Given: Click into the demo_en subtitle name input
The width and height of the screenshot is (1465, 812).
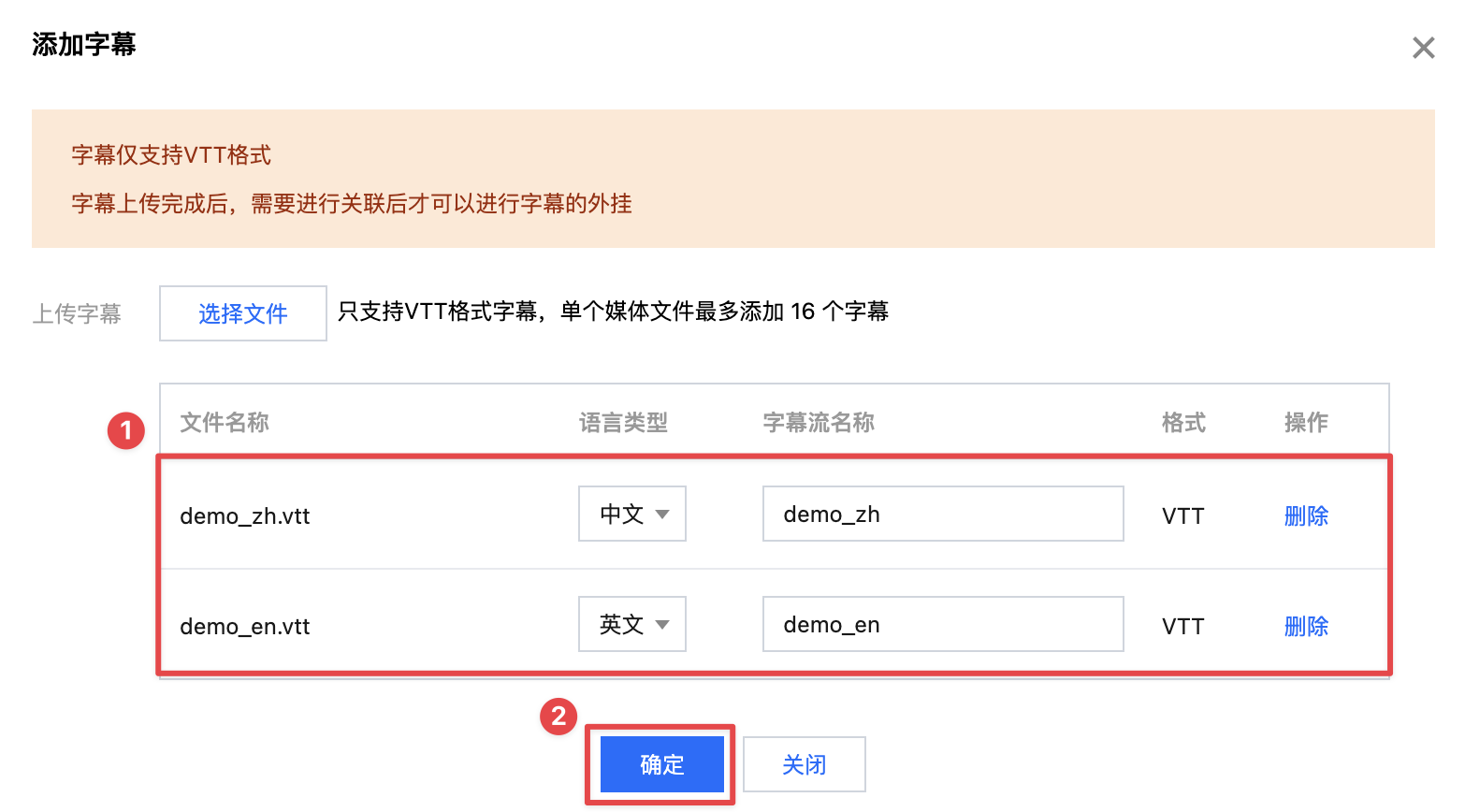Looking at the screenshot, I should pos(942,624).
